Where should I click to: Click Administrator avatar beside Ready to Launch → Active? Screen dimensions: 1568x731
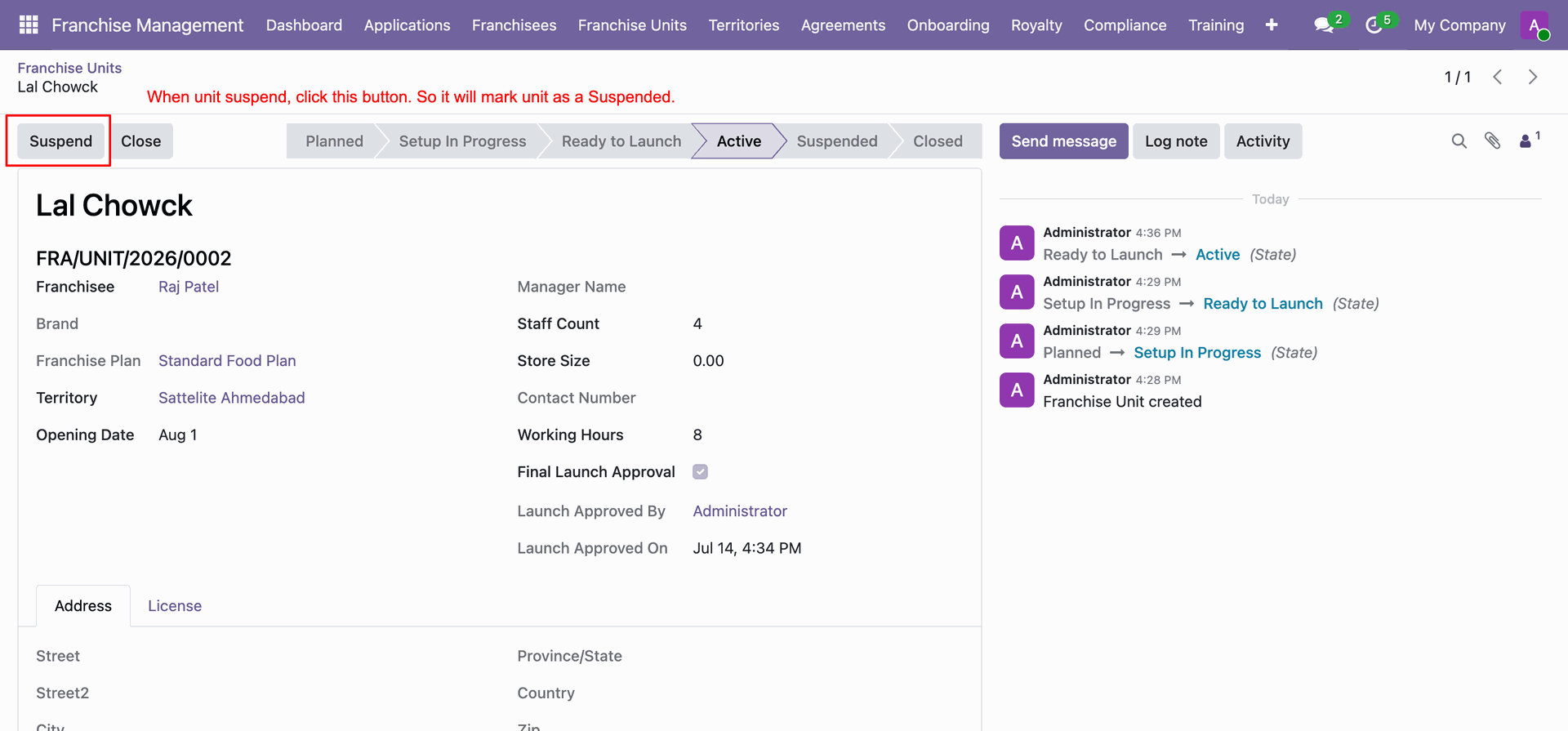[x=1017, y=243]
